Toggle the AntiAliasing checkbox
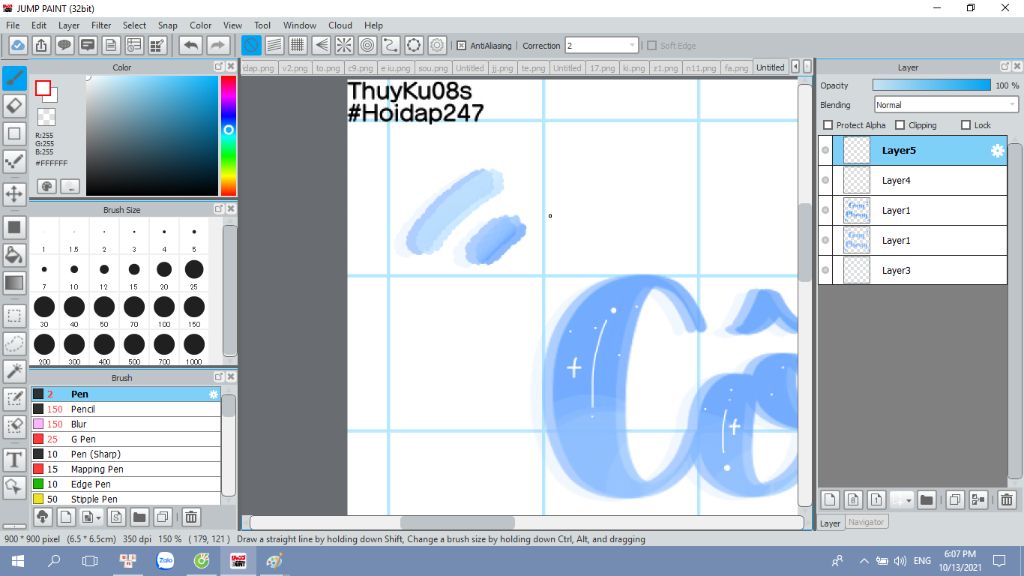Screen dimensions: 1024x576 461,46
